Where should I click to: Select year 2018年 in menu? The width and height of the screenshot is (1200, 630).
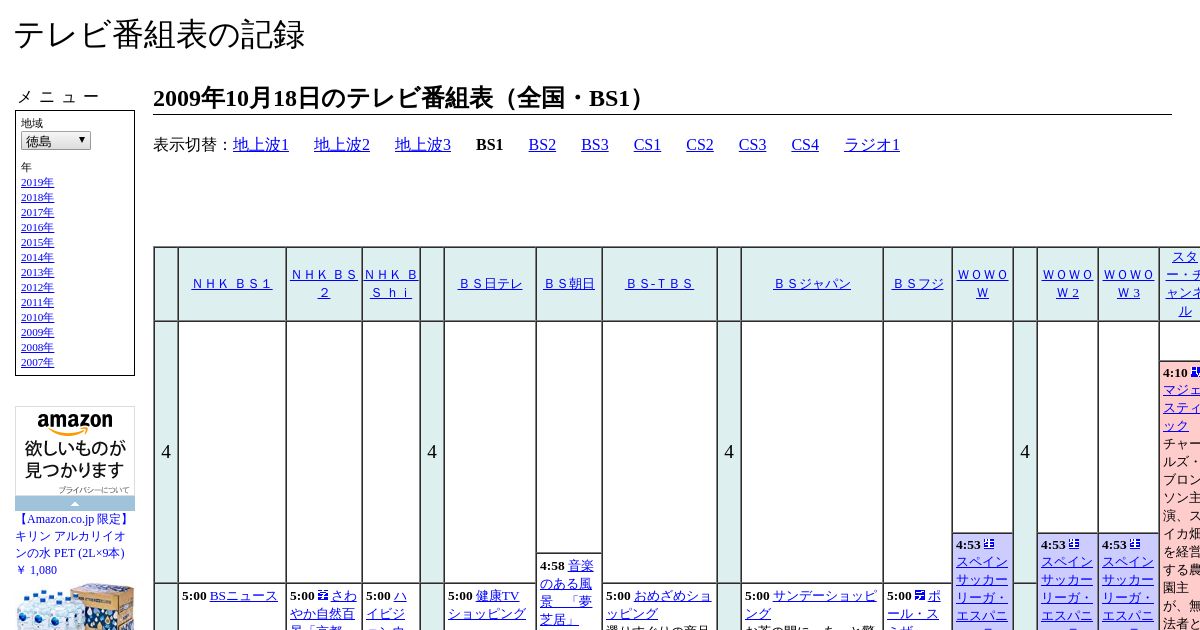point(37,198)
